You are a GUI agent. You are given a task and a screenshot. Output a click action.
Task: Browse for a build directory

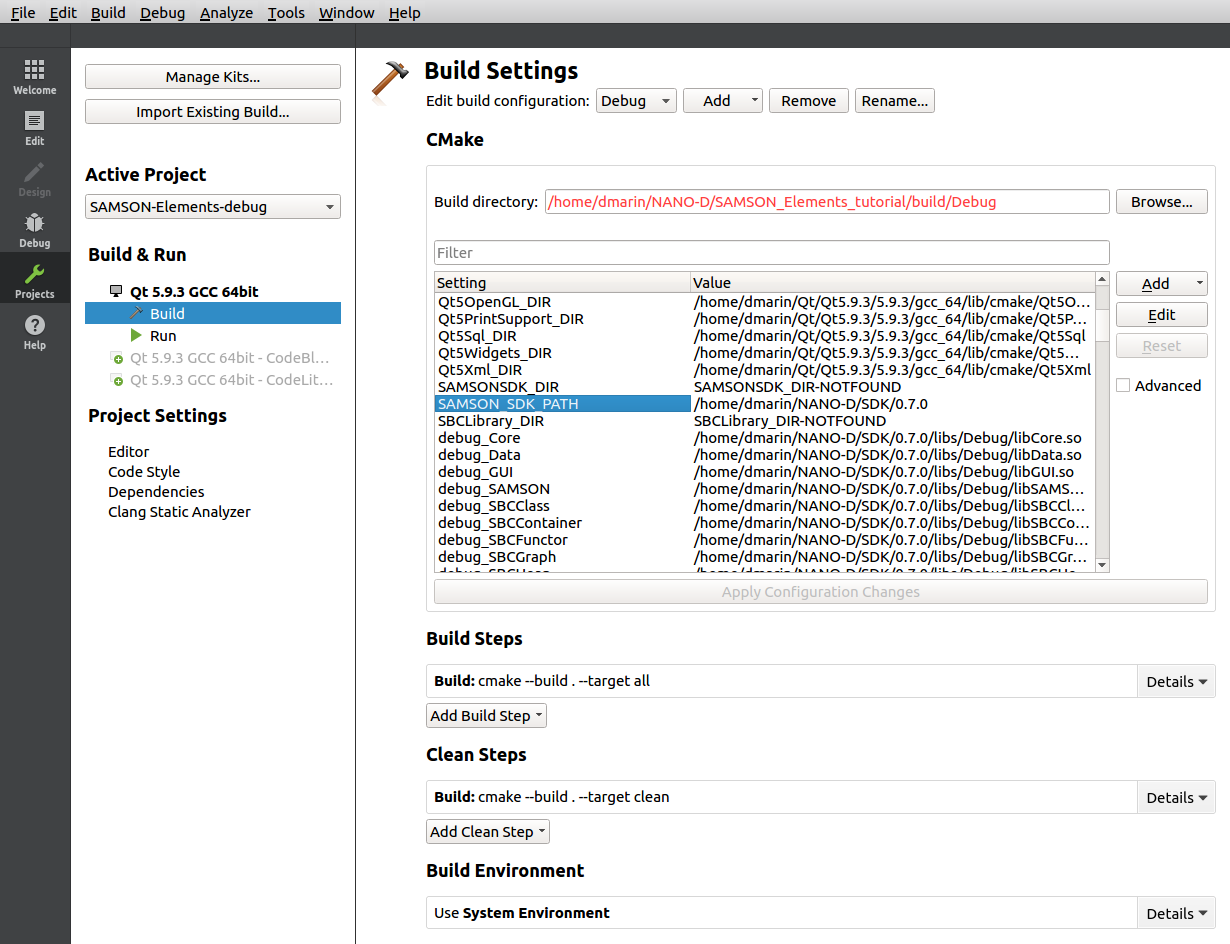tap(1161, 201)
